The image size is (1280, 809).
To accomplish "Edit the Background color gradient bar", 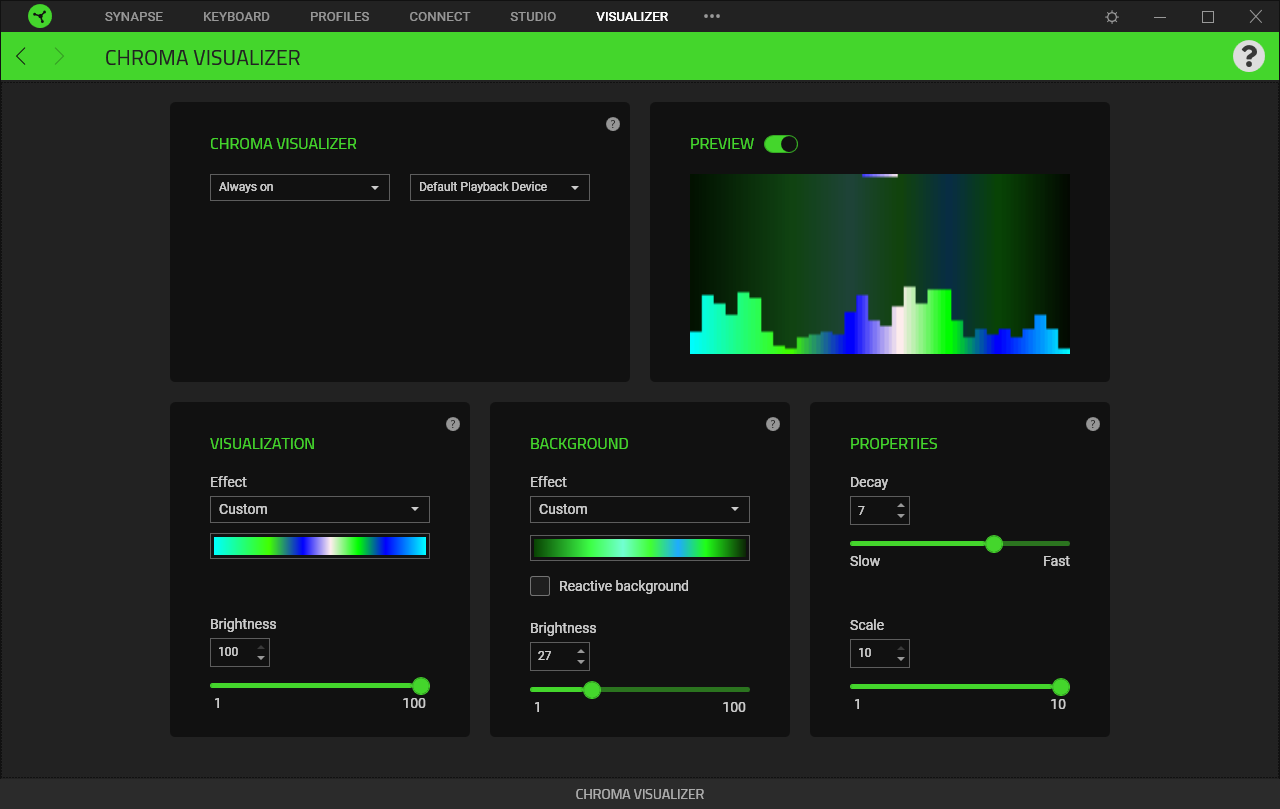I will pyautogui.click(x=640, y=548).
